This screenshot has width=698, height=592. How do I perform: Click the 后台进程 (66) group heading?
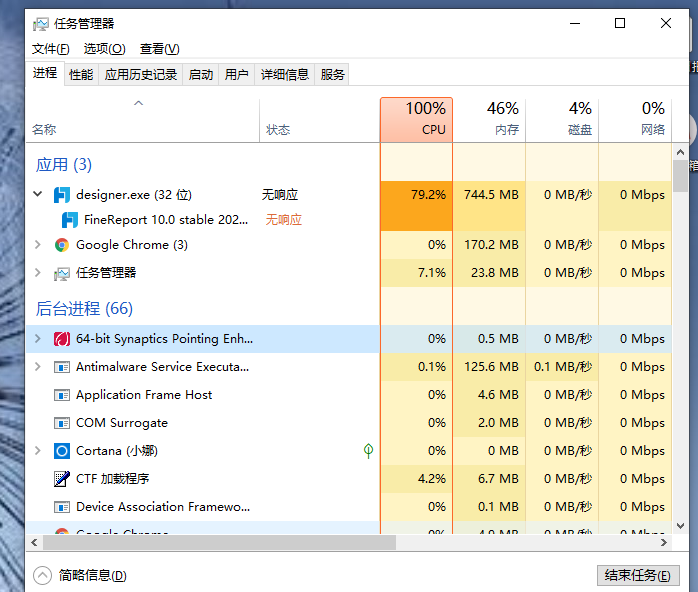(84, 309)
